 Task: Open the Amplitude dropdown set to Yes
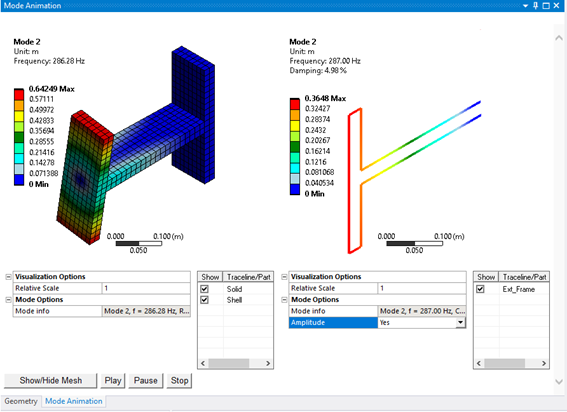click(460, 322)
